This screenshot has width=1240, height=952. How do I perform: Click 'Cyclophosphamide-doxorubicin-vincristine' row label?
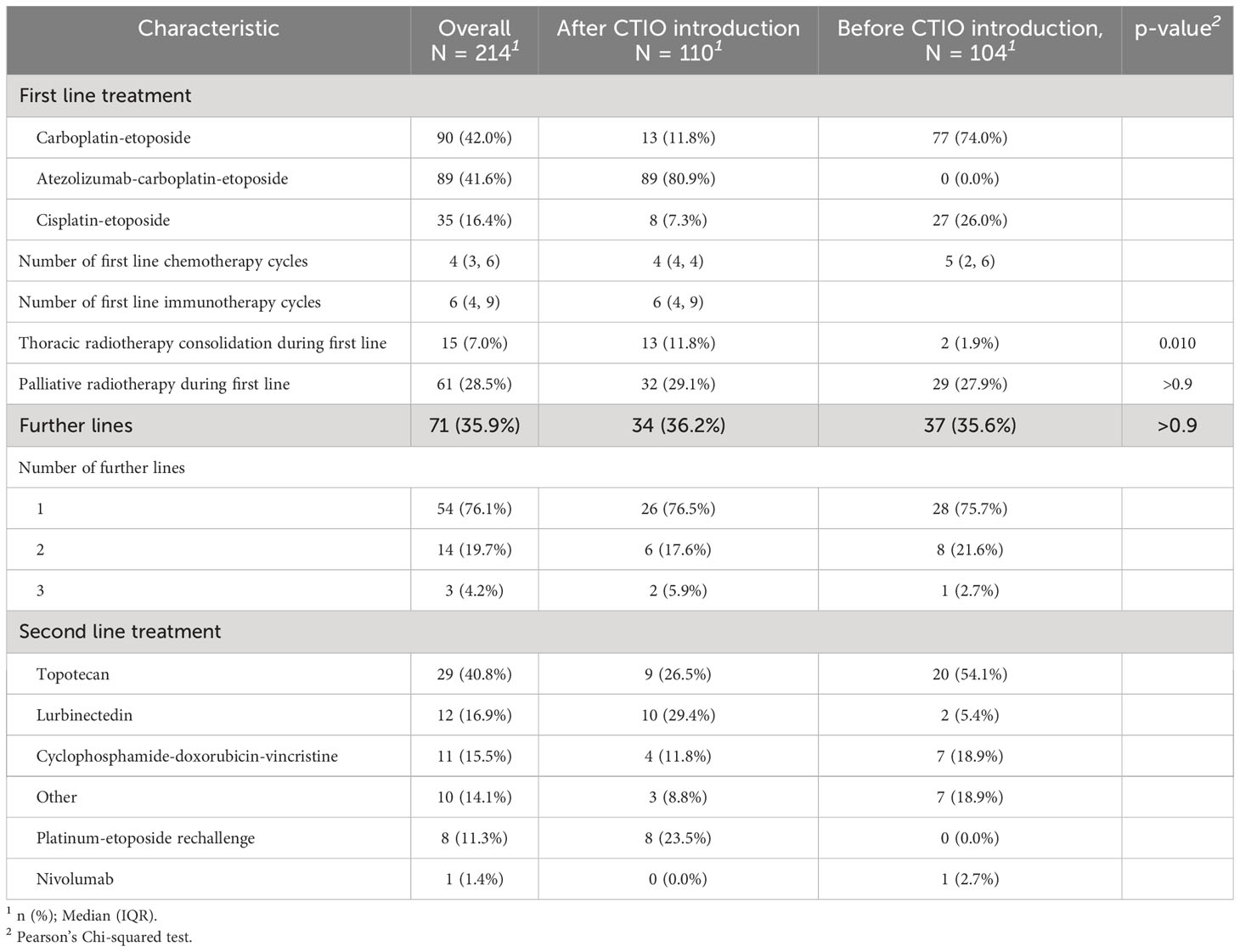187,756
